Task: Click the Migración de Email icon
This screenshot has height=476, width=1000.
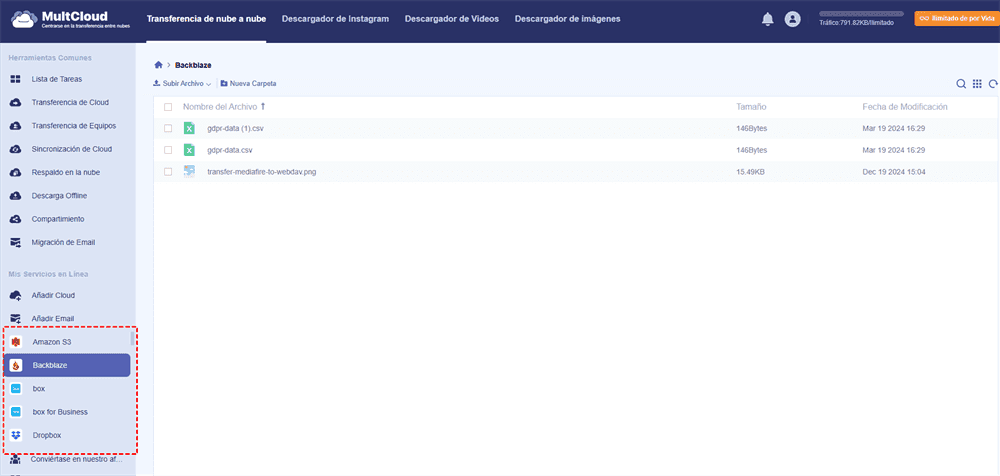Action: click(x=16, y=242)
